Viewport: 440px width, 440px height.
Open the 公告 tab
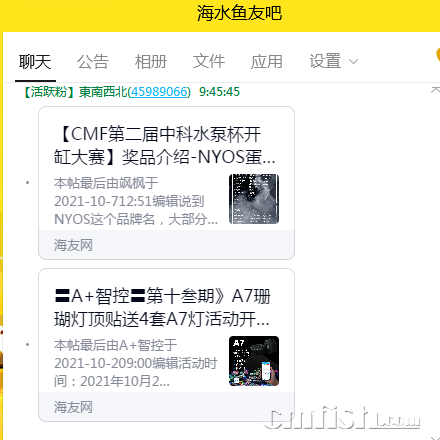point(93,62)
